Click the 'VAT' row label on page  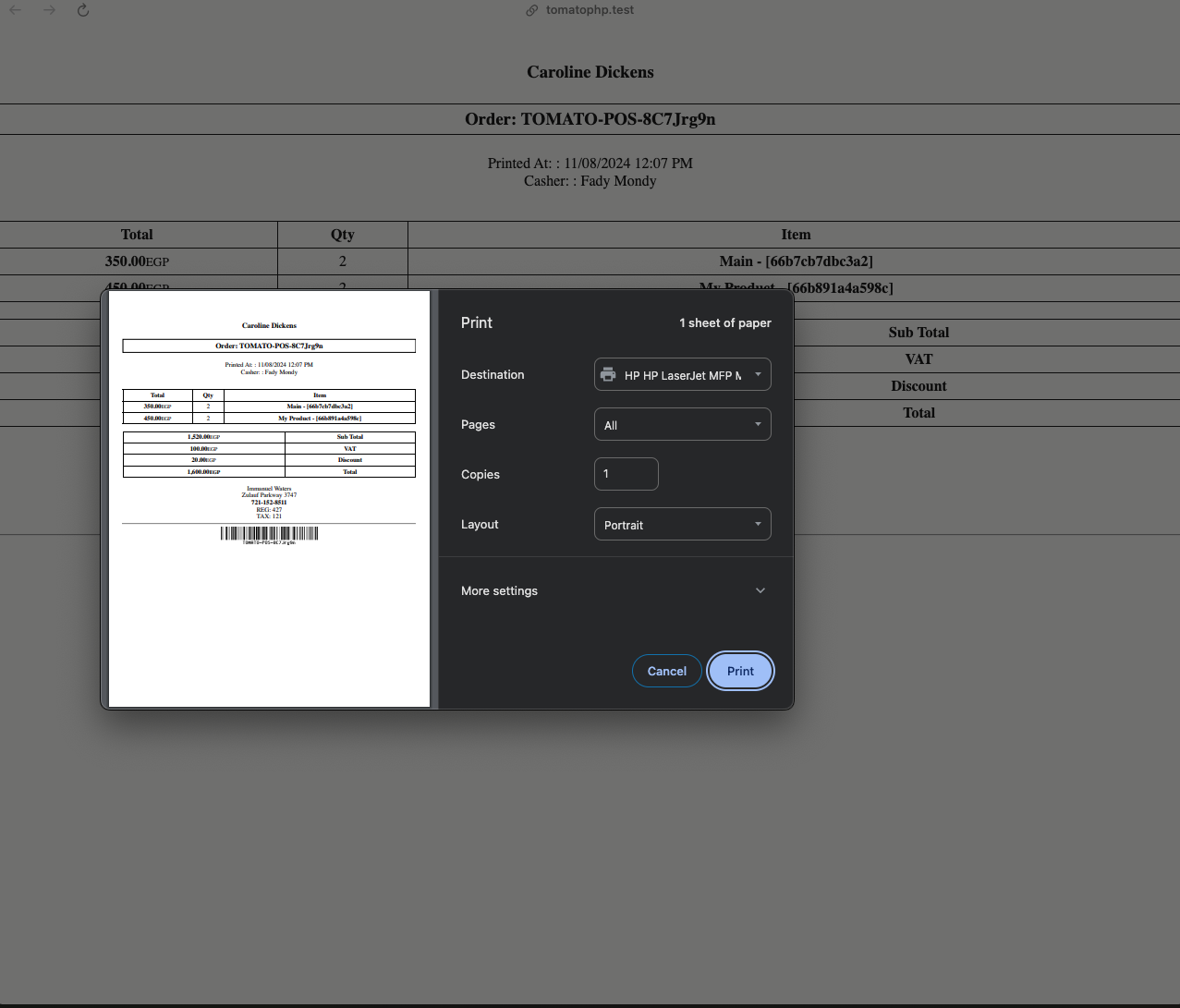pyautogui.click(x=918, y=359)
